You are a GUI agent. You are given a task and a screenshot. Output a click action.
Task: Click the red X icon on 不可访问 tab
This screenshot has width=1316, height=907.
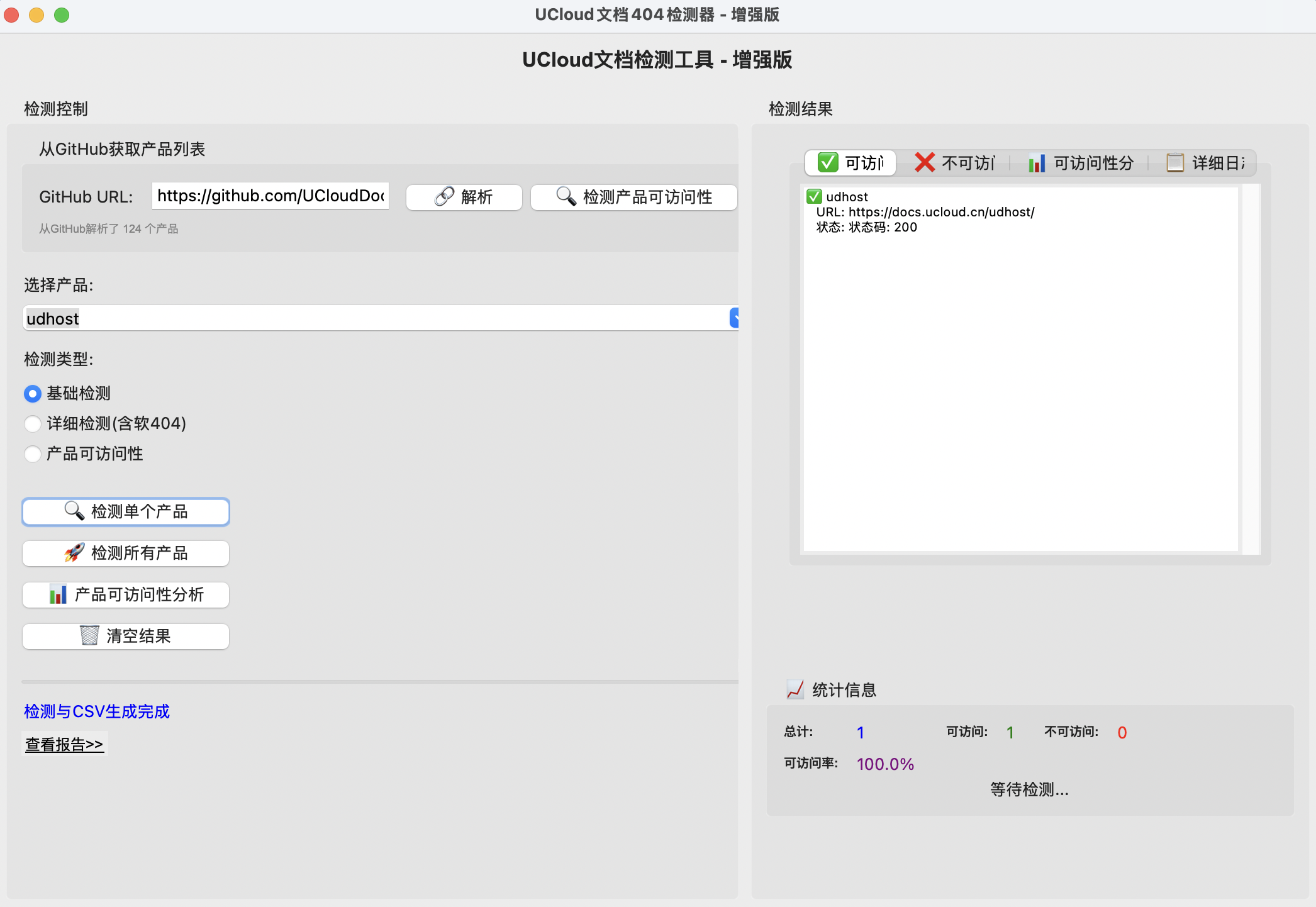click(x=925, y=162)
